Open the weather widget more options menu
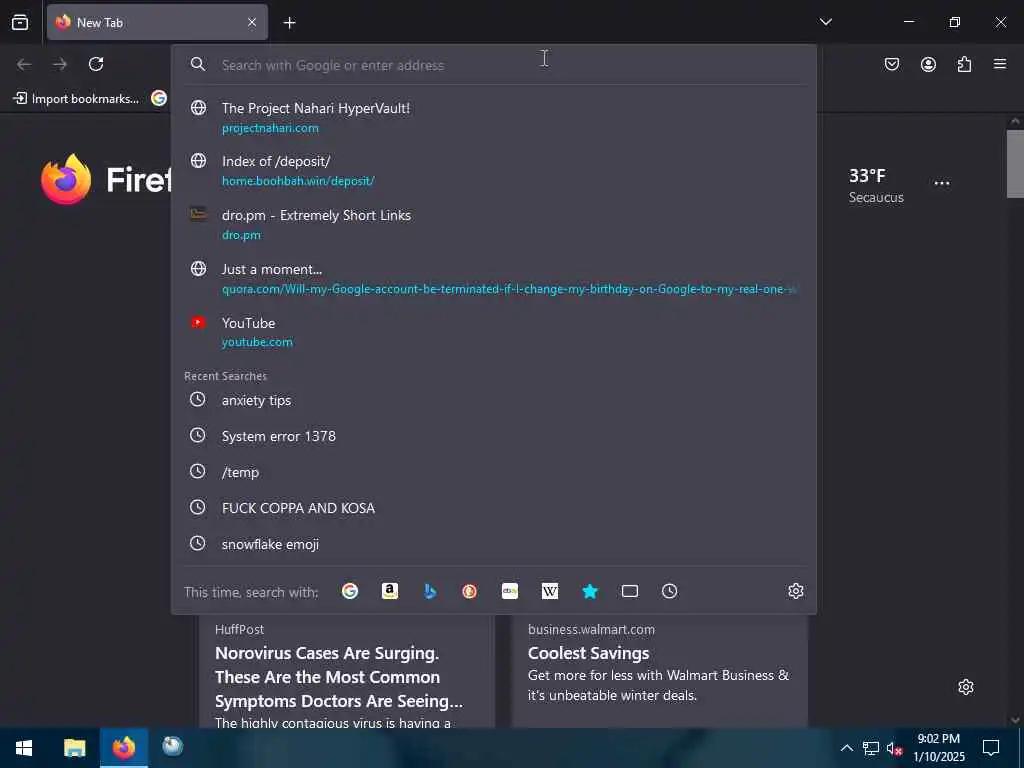 tap(942, 184)
